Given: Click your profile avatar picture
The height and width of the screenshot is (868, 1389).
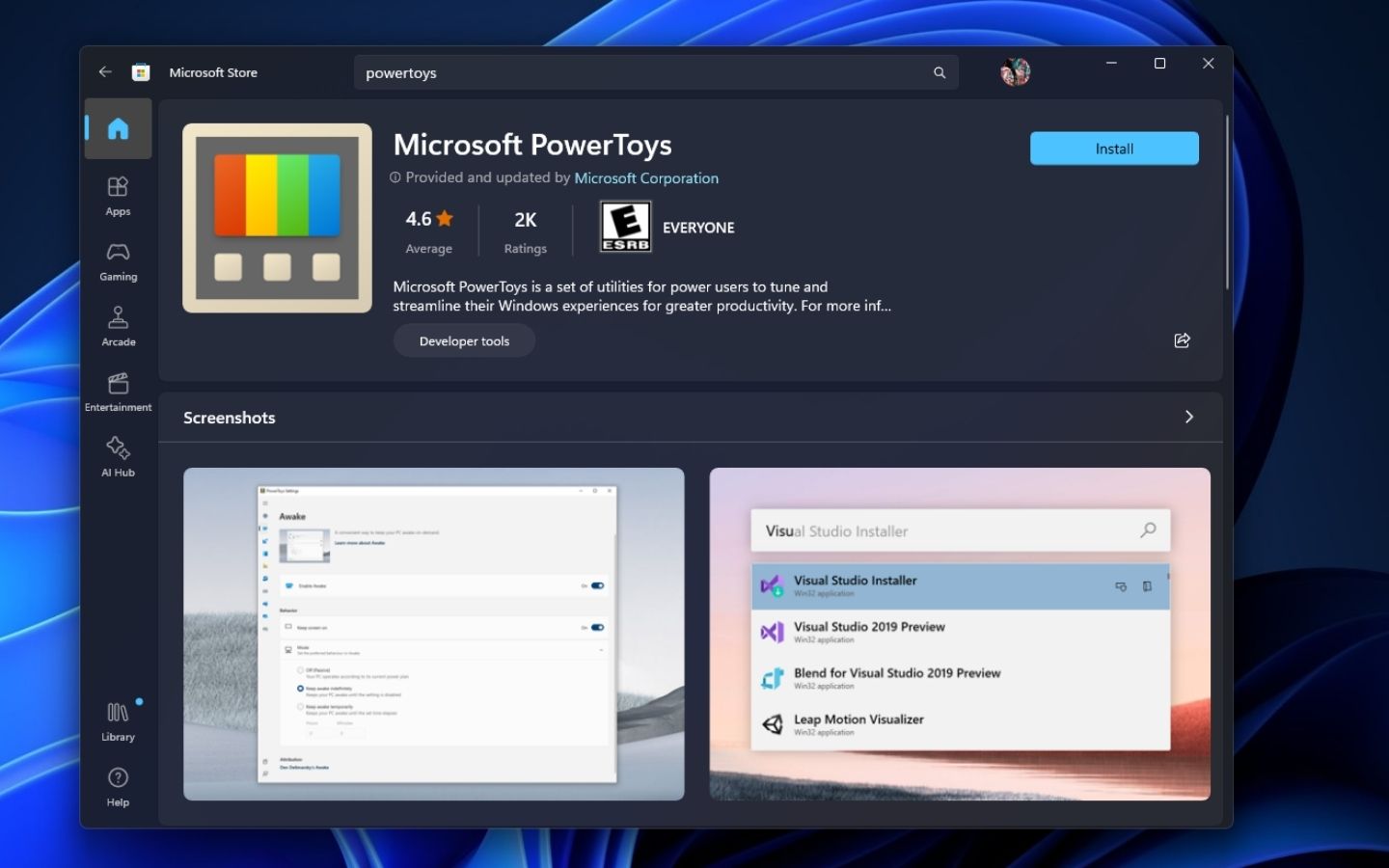Looking at the screenshot, I should [x=1015, y=70].
